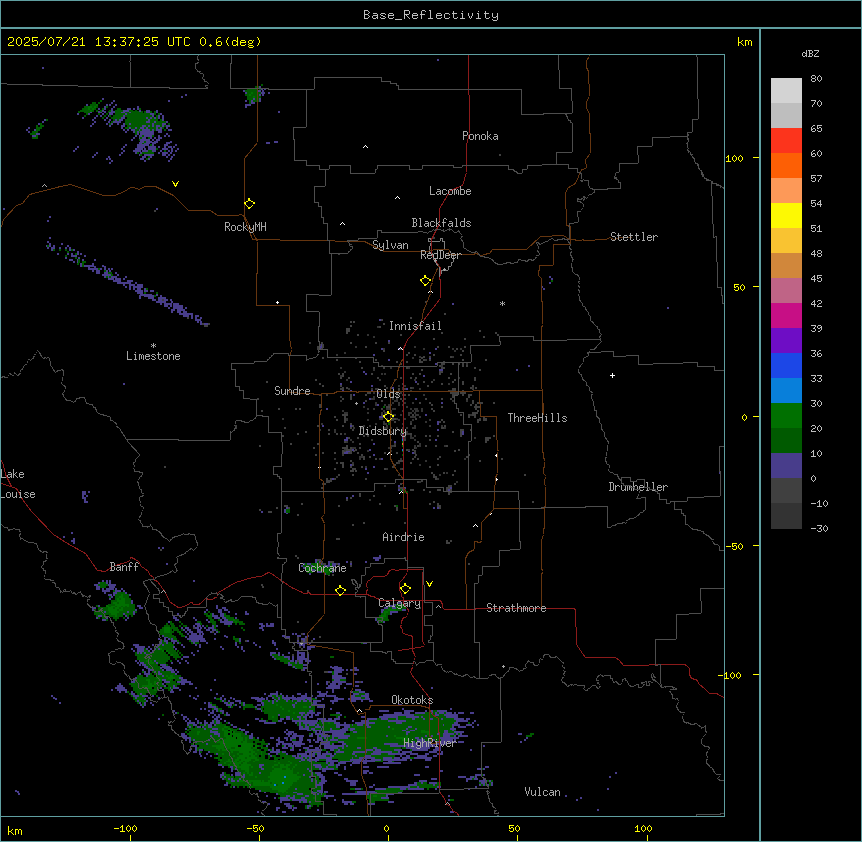Click the white plus marker west of Drumheller area
Viewport: 862px width, 842px height.
[612, 375]
